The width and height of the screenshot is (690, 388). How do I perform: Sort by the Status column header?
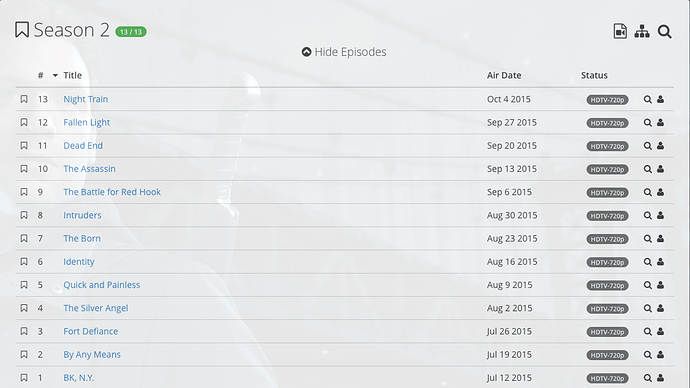(594, 75)
